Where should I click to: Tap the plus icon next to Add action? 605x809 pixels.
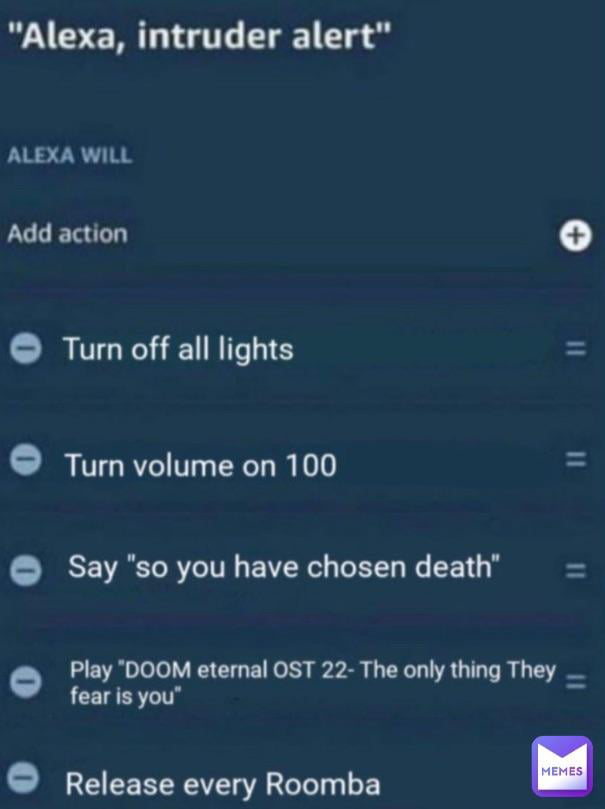576,236
